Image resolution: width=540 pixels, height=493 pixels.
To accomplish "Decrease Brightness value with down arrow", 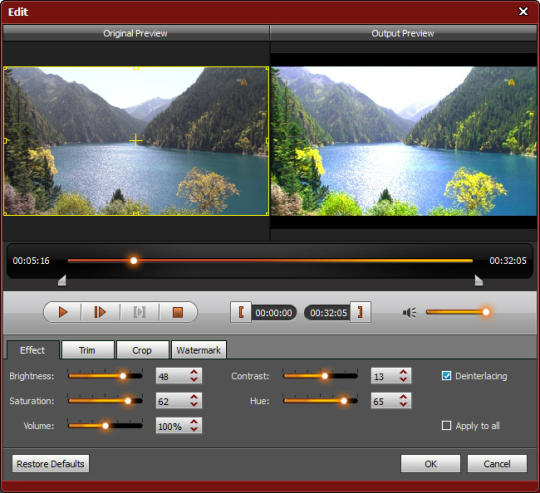I will tap(194, 379).
